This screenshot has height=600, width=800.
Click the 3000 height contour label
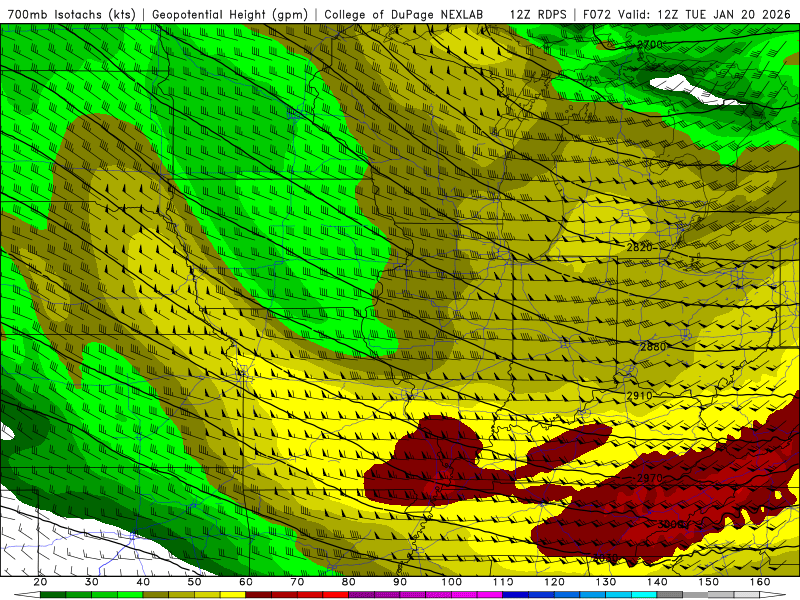click(670, 524)
